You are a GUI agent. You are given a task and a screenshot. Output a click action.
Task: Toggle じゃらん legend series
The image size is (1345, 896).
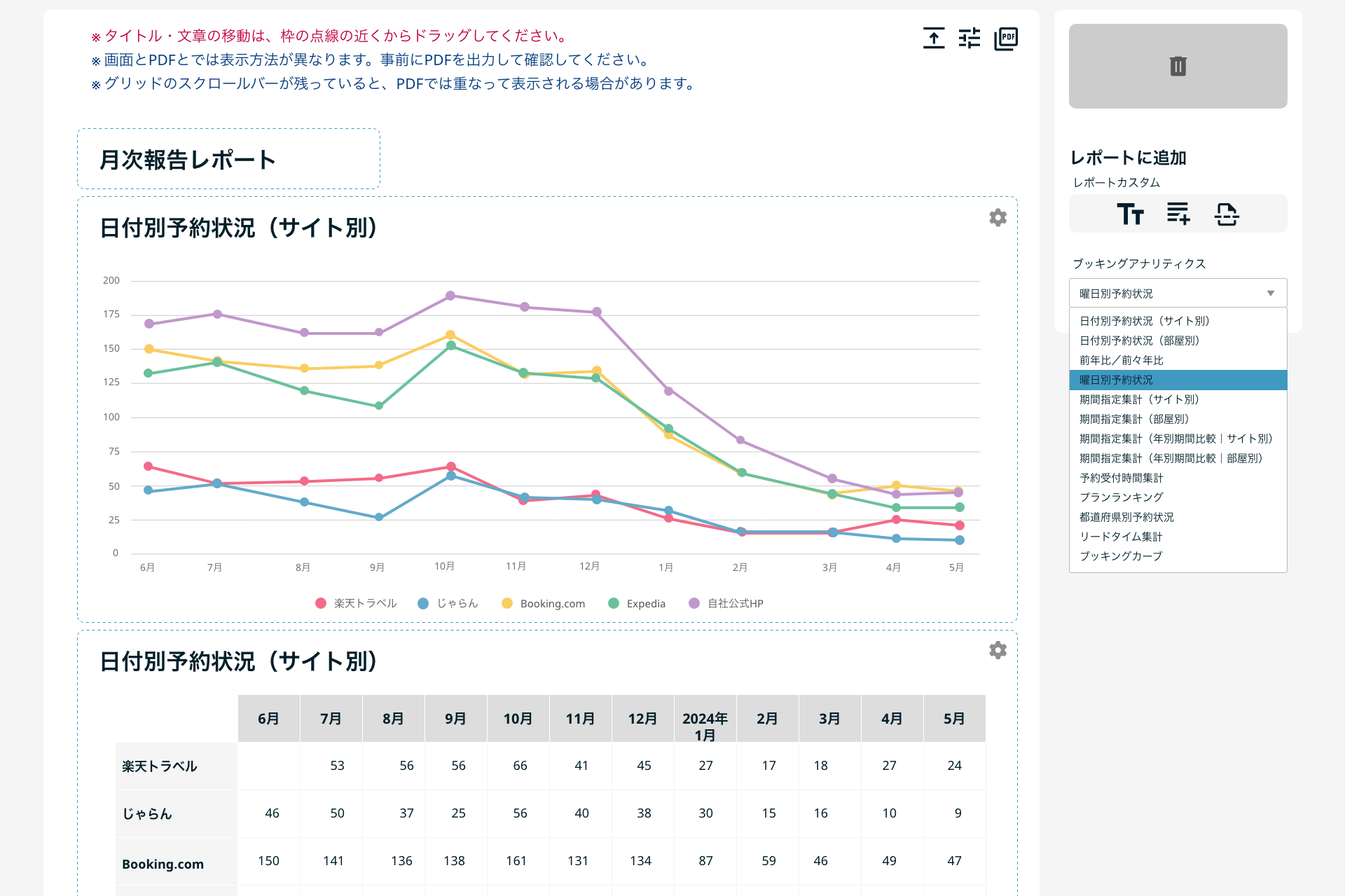(x=457, y=603)
